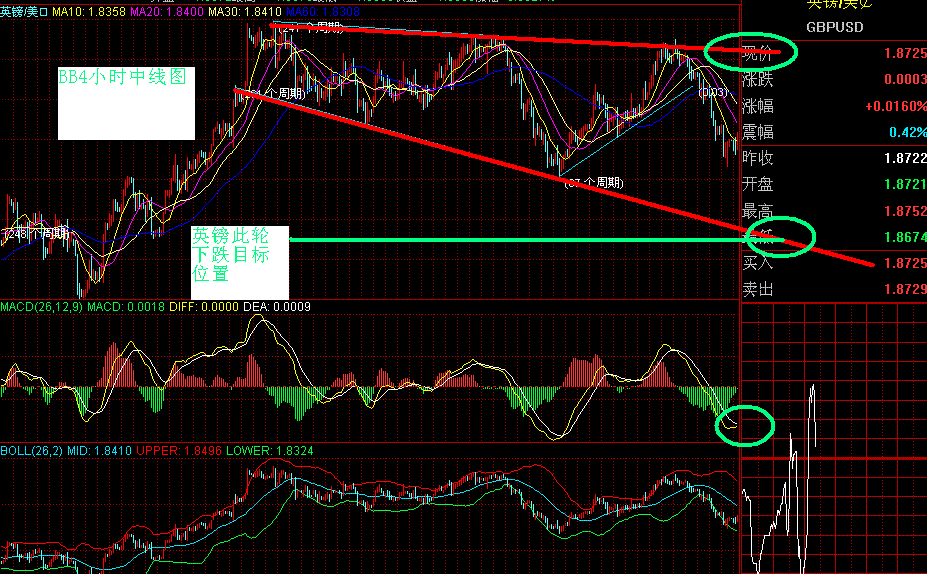Click the 卖出 ask value 1.8729
The image size is (927, 574).
pos(905,289)
